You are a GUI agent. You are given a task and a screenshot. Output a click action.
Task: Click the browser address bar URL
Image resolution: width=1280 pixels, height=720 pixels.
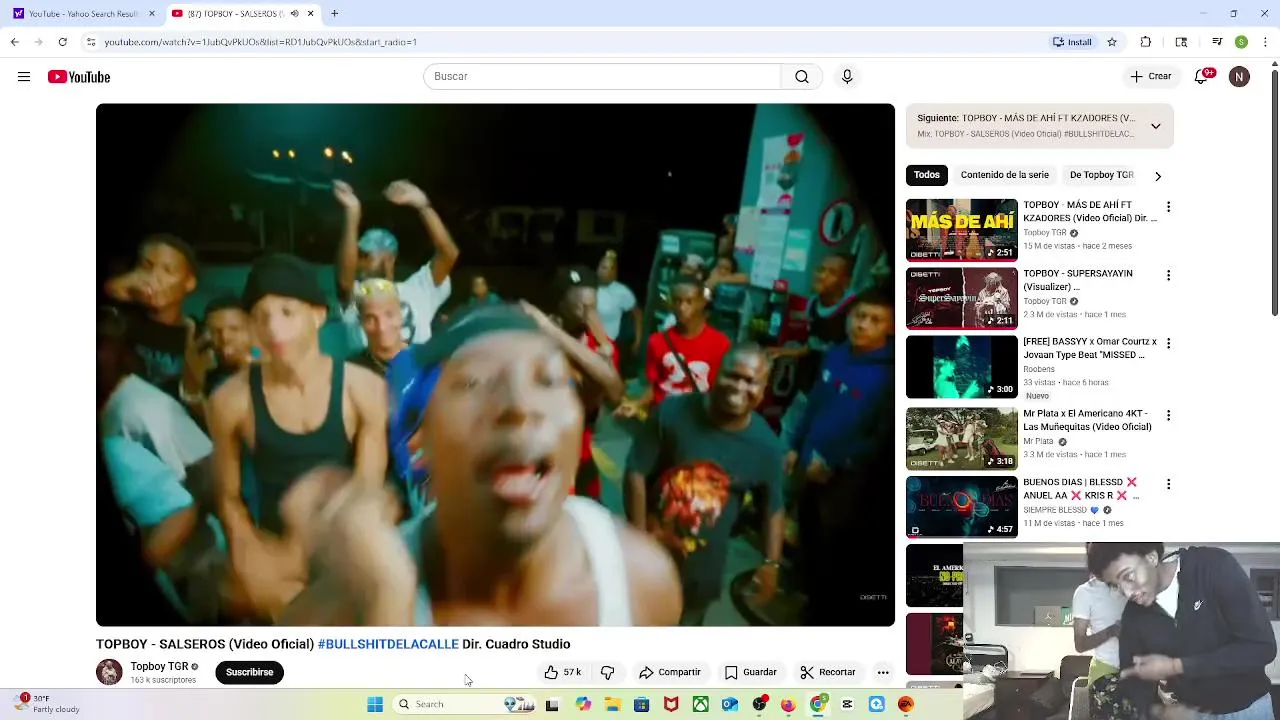pos(260,42)
